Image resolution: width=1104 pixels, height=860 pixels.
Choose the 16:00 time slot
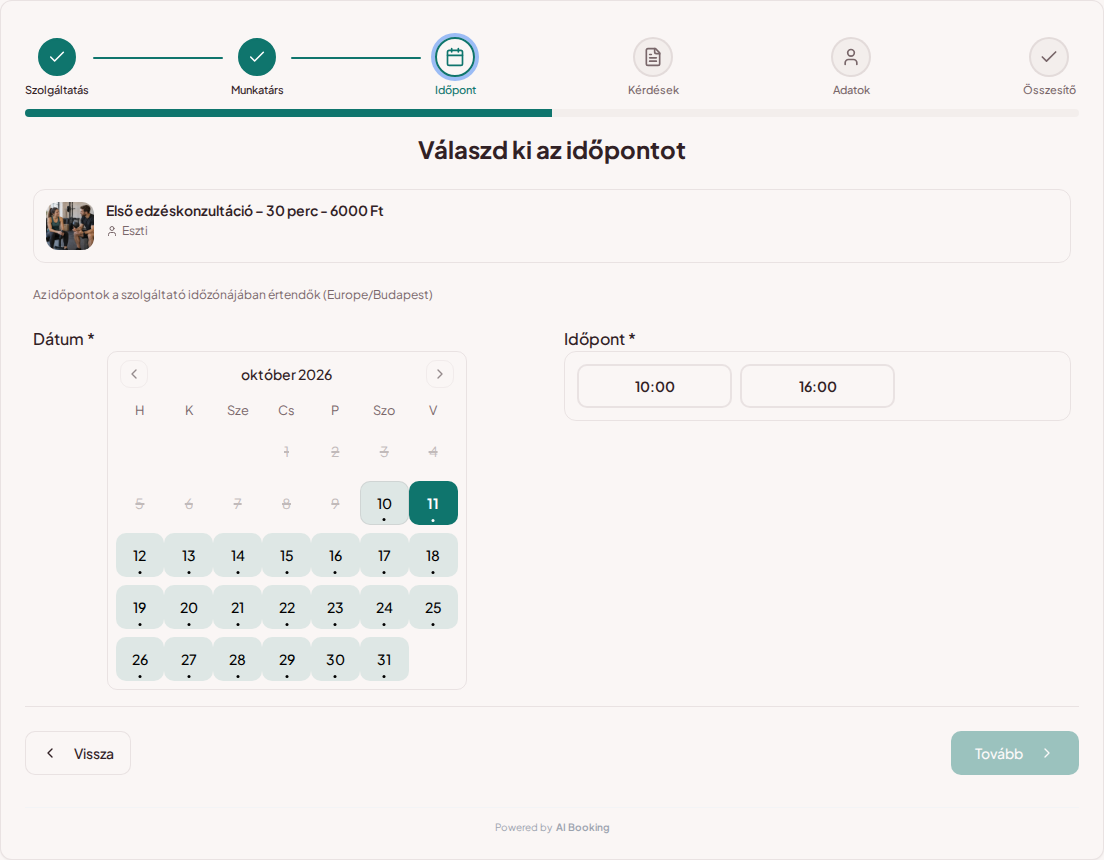pos(817,386)
